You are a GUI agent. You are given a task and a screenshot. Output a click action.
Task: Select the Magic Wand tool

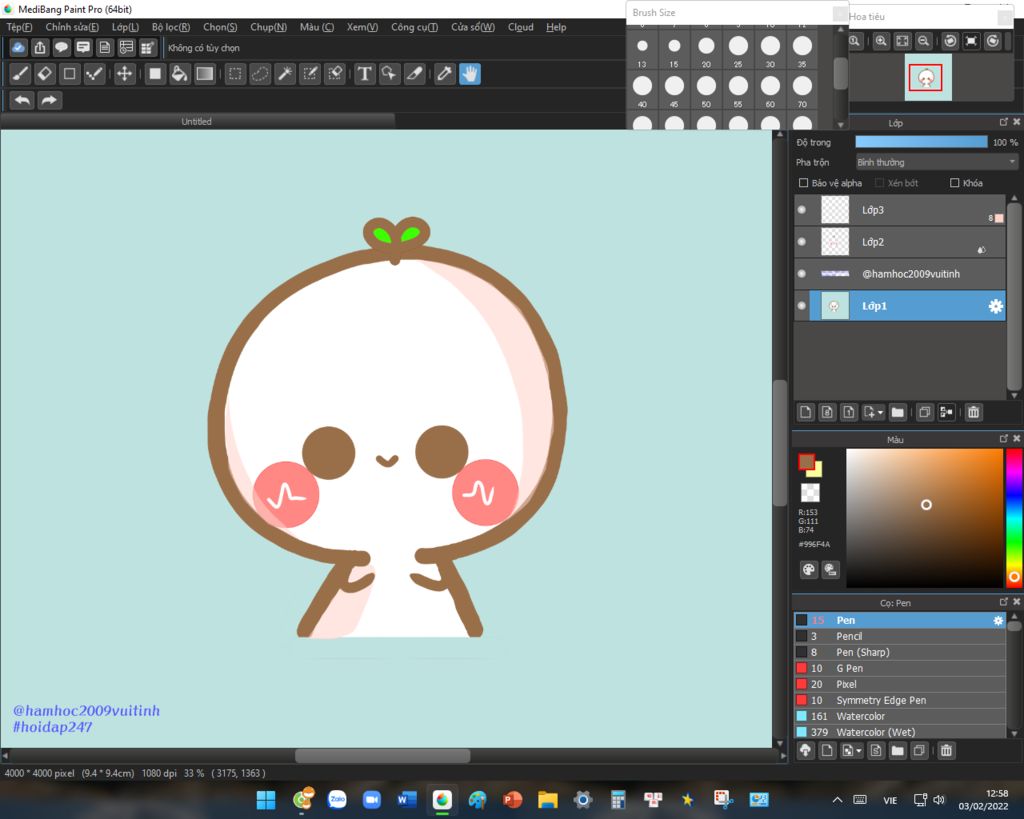pos(285,74)
